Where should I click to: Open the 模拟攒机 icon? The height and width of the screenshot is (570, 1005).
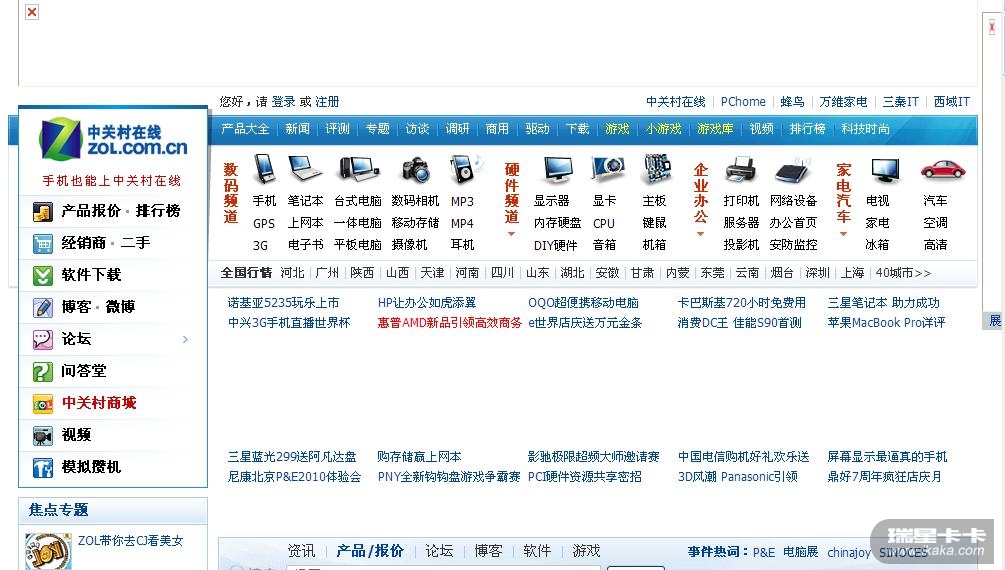click(x=43, y=467)
